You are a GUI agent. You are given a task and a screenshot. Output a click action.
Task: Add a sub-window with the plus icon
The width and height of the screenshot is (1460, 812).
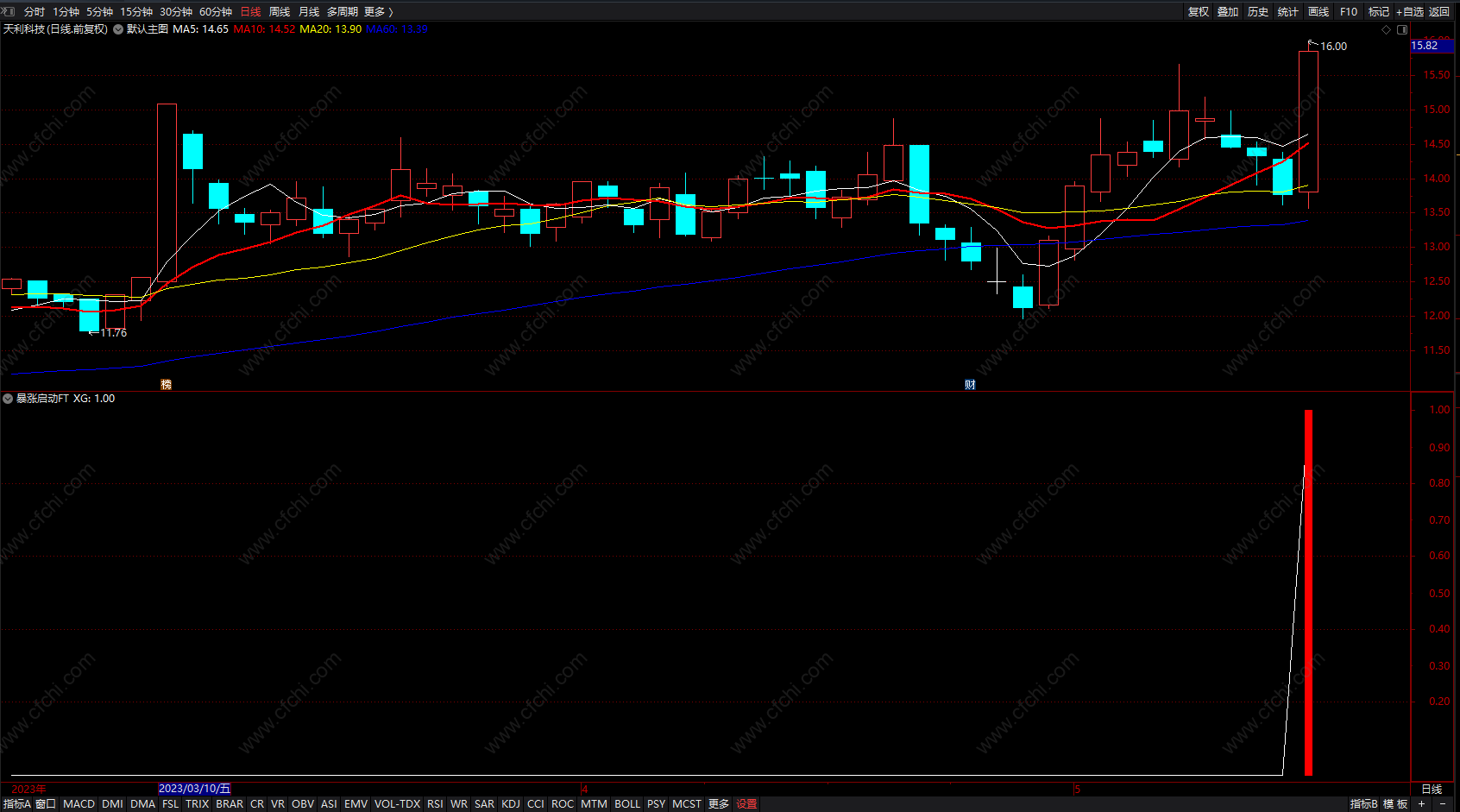click(x=1421, y=804)
